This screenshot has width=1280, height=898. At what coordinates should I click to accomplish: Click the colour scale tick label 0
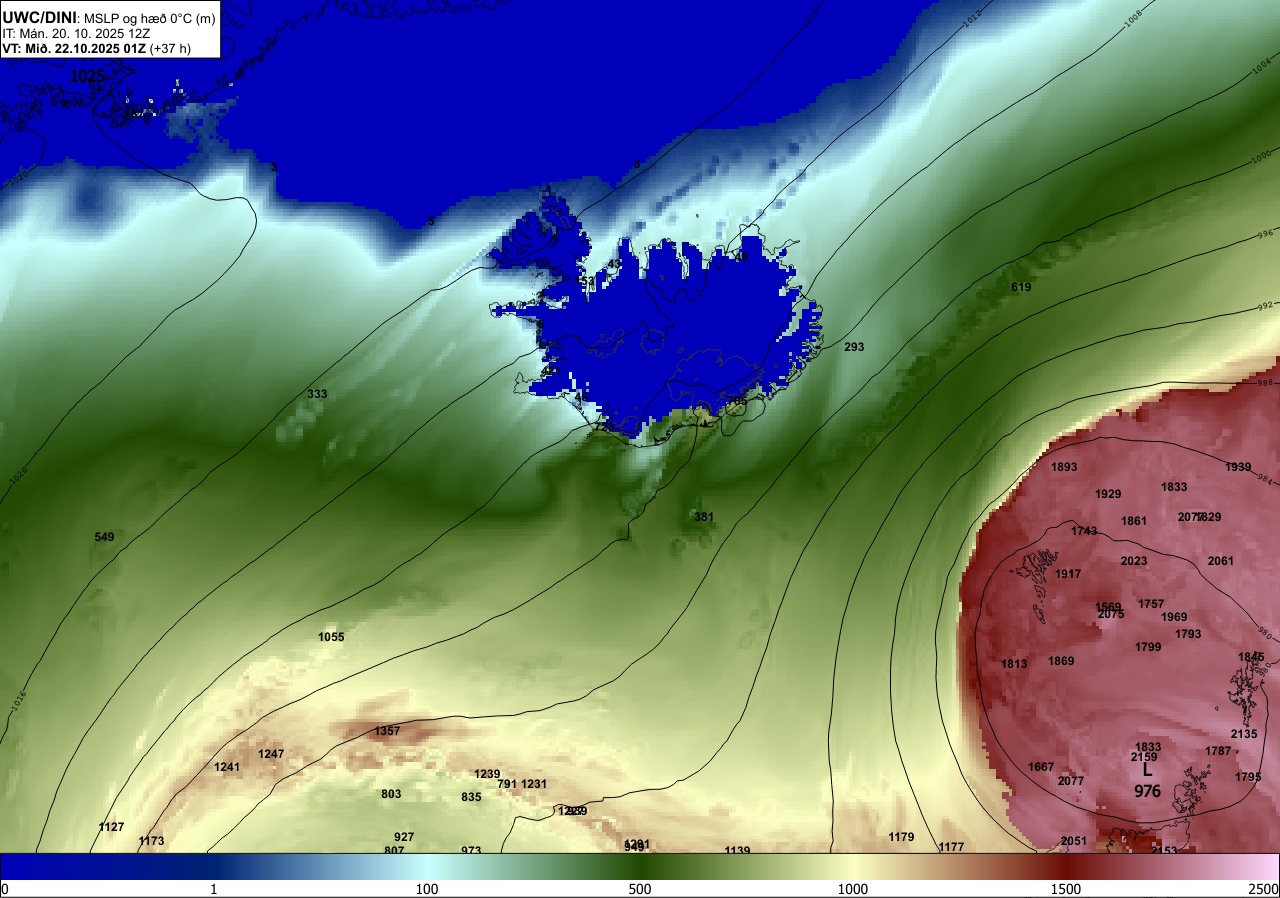click(4, 889)
